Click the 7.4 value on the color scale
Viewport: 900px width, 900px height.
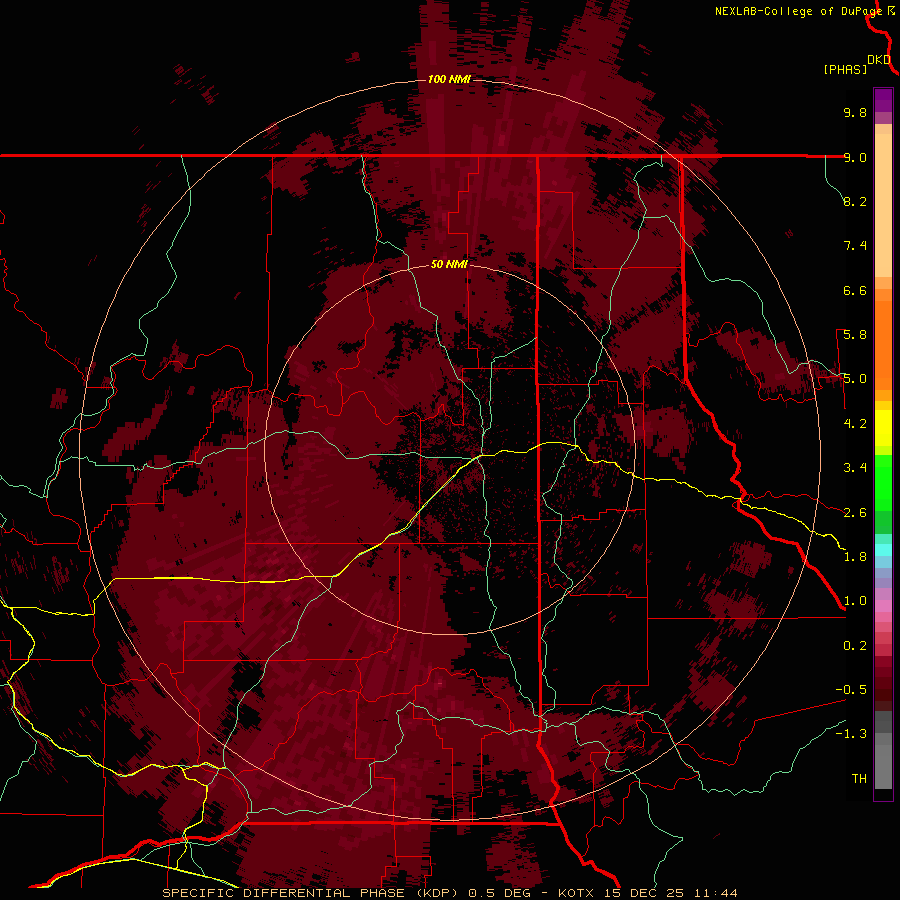coord(855,246)
